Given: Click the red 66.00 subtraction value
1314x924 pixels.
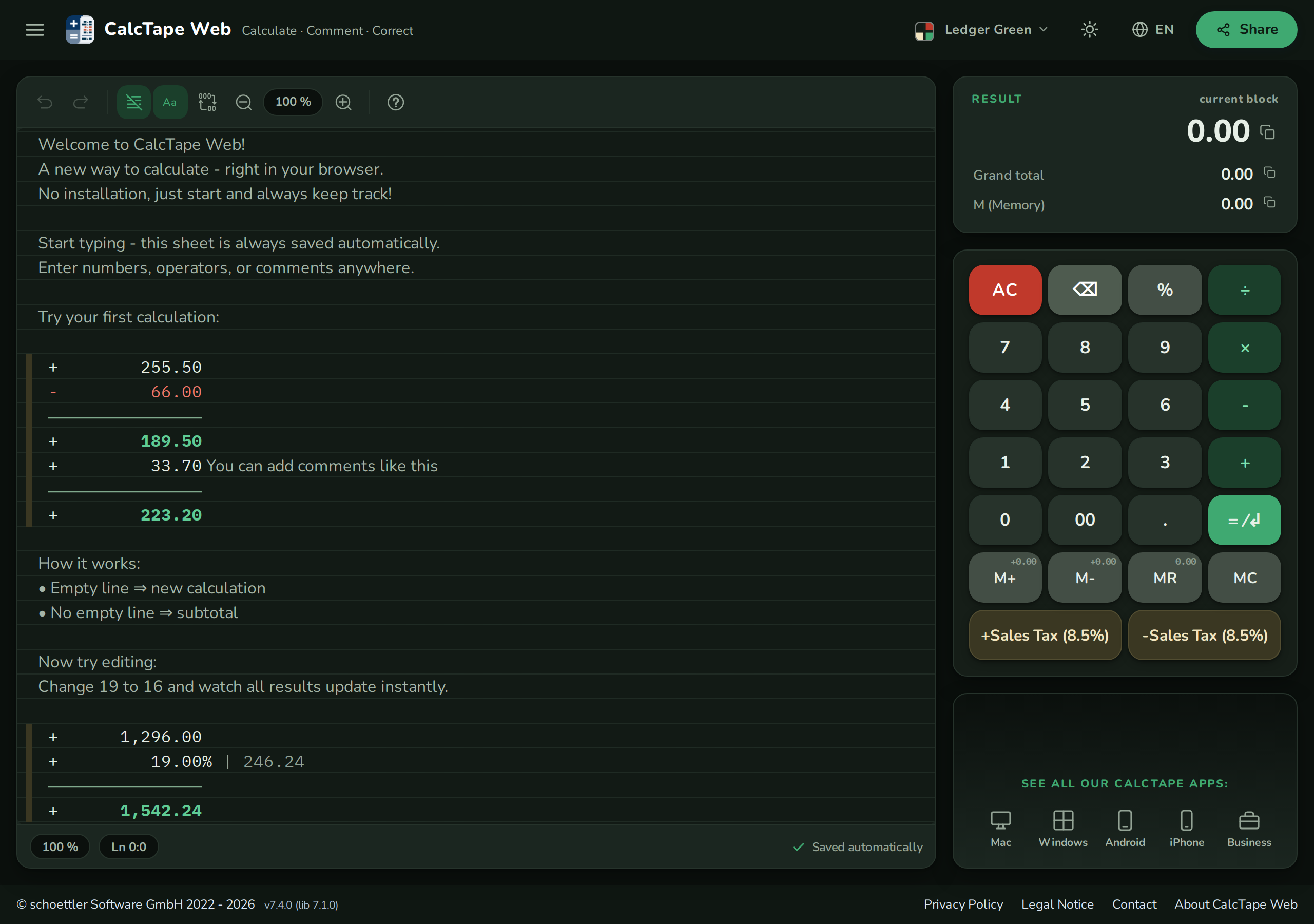Looking at the screenshot, I should pos(176,392).
